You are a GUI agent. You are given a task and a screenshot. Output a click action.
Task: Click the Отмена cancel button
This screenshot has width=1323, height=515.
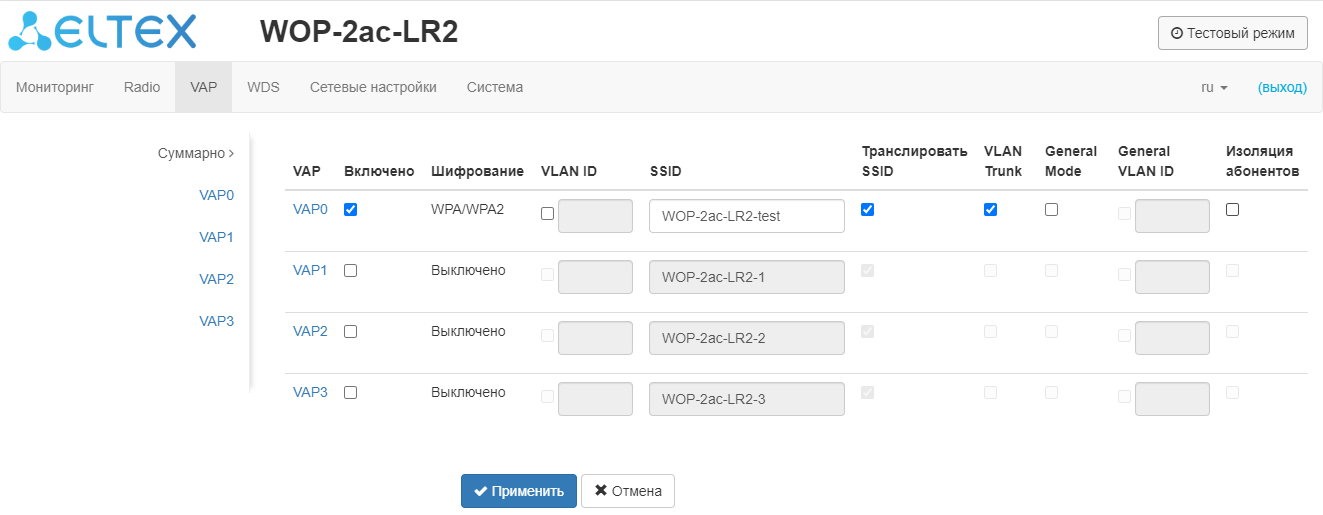[x=628, y=491]
